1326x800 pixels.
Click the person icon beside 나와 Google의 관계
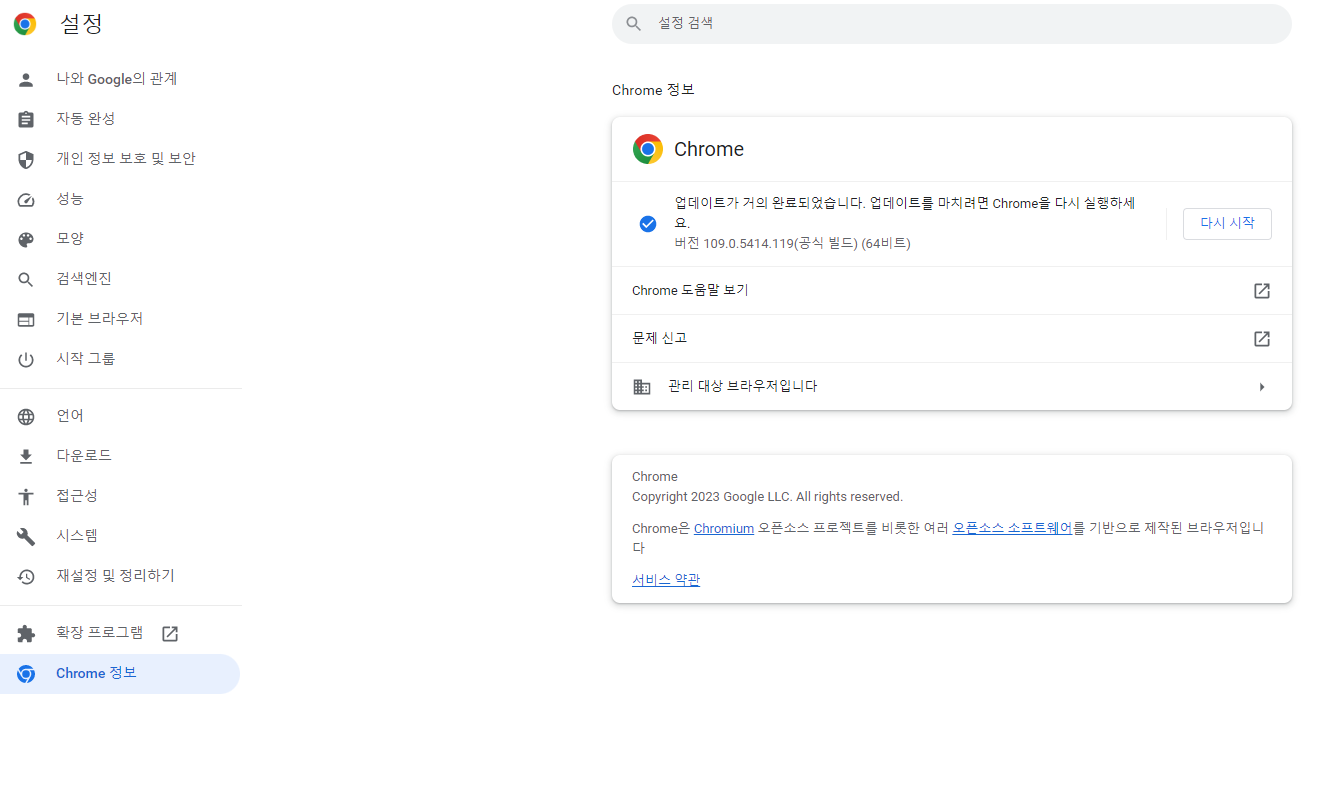(26, 80)
